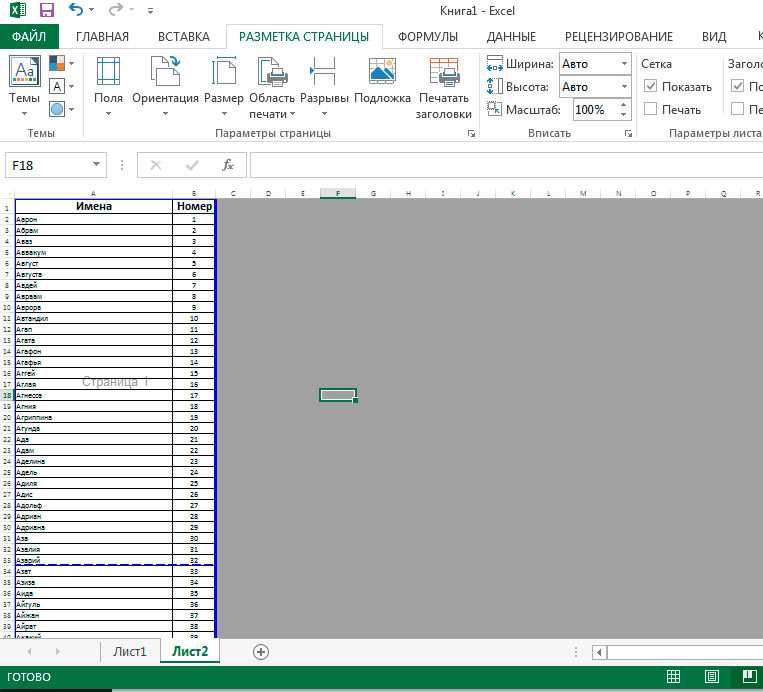Select row 18 header
The width and height of the screenshot is (763, 692).
[x=7, y=395]
